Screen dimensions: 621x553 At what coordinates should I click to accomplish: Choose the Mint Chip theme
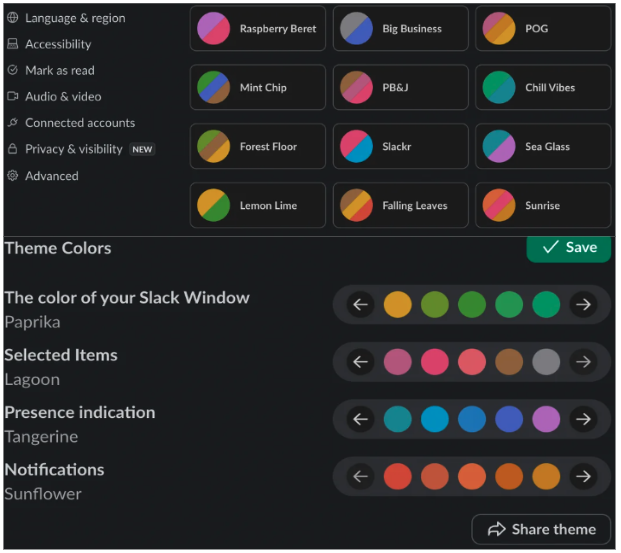click(258, 88)
